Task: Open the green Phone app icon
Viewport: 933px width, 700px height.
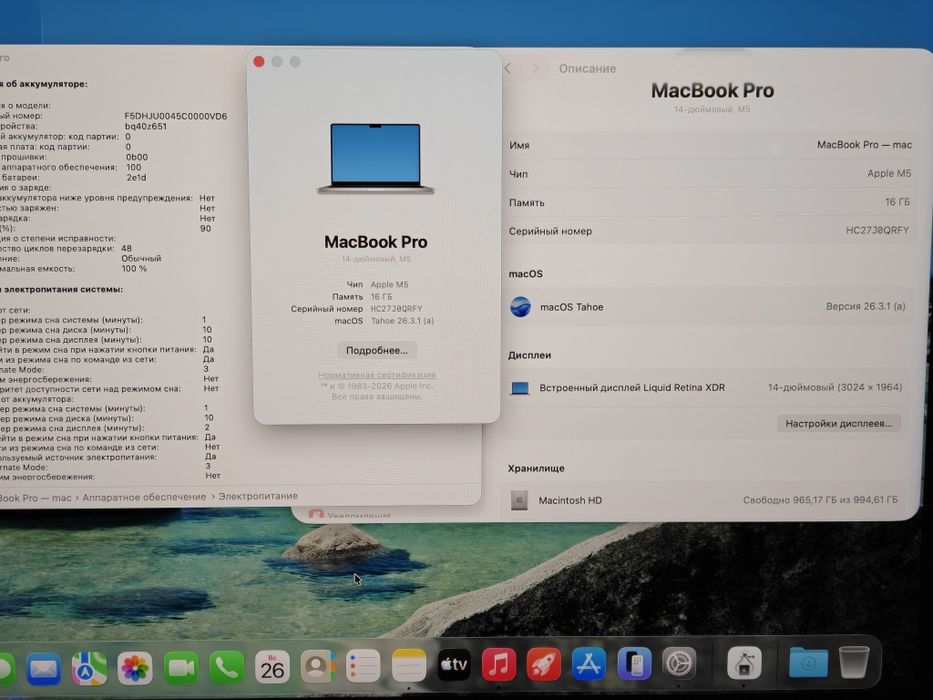Action: click(227, 667)
